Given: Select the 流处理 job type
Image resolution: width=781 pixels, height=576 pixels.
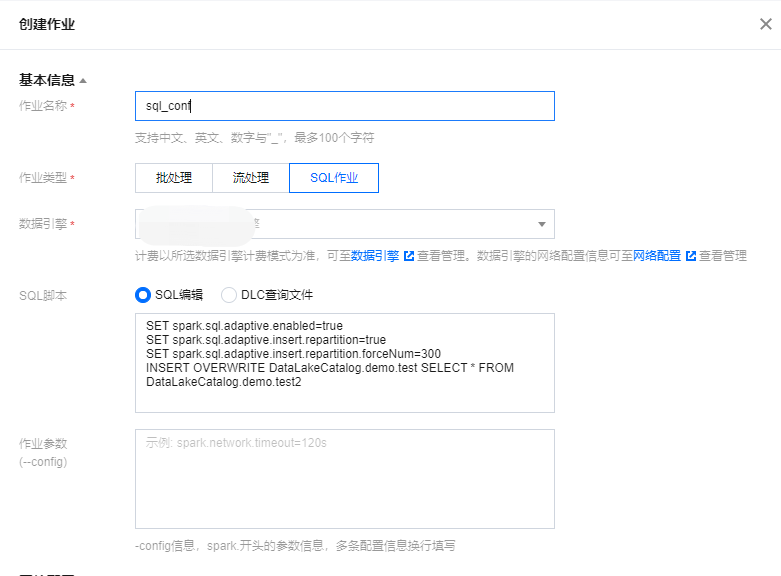Looking at the screenshot, I should (251, 178).
